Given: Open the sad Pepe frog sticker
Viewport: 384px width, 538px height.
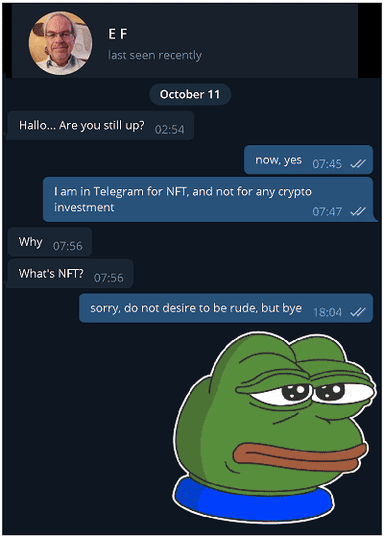Looking at the screenshot, I should click(274, 427).
